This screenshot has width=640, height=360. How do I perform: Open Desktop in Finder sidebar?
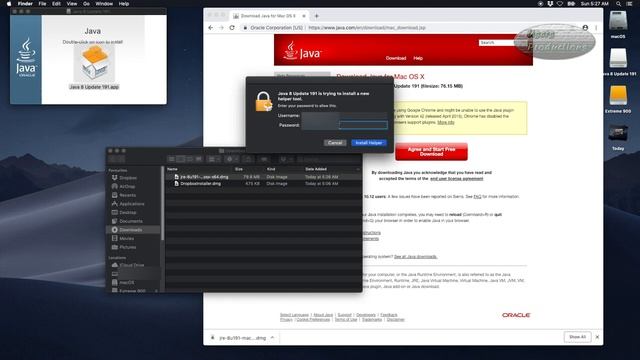(x=128, y=213)
